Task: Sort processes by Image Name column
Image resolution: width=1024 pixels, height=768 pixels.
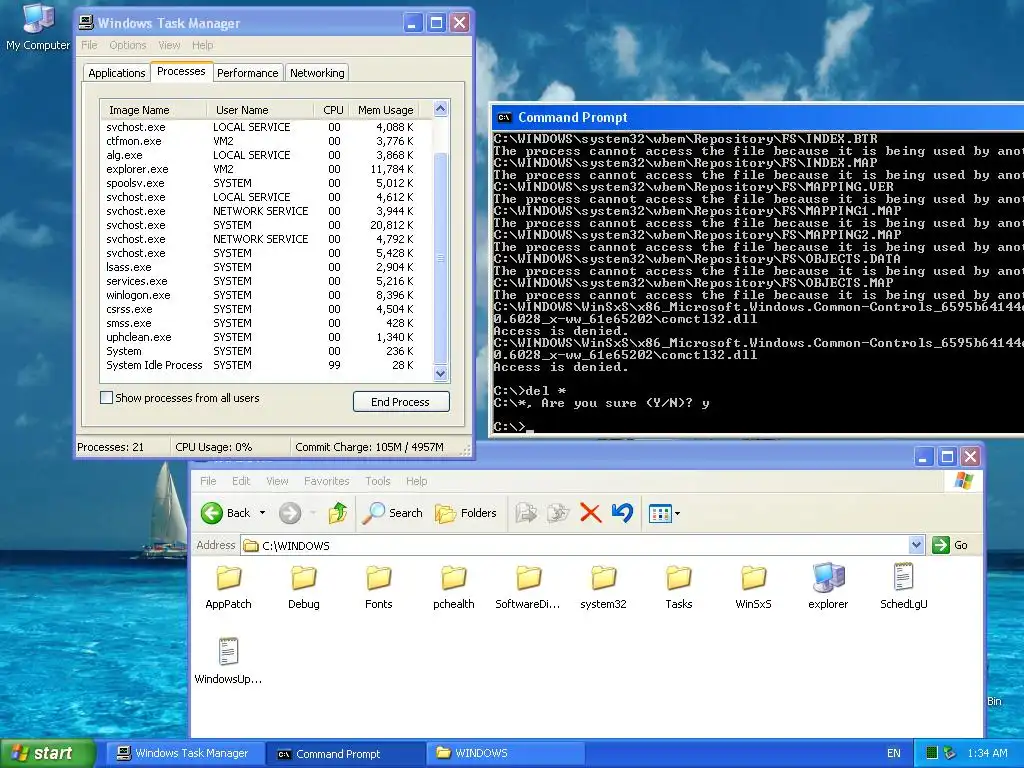Action: click(x=153, y=110)
